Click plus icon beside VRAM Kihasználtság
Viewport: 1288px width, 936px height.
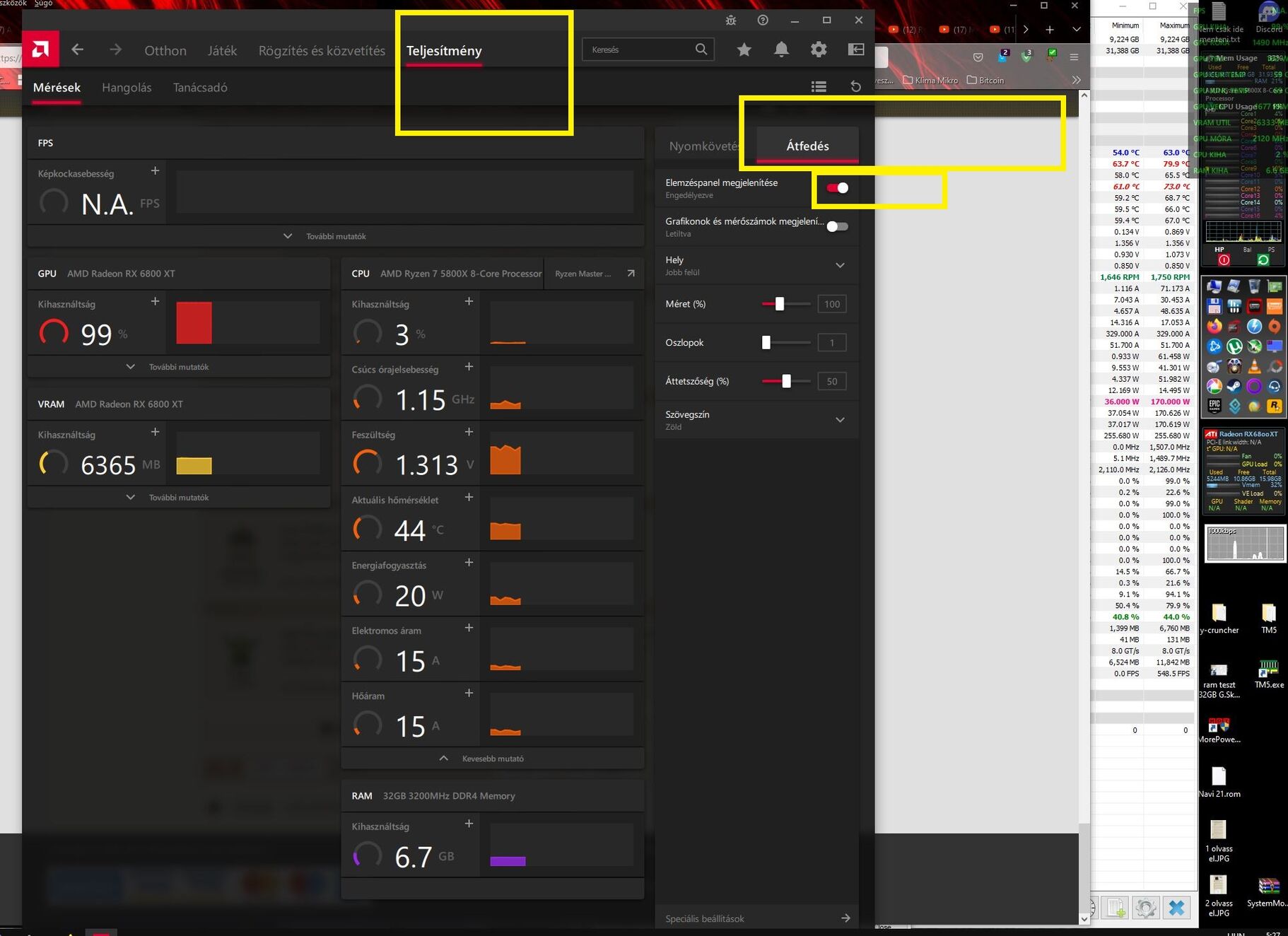pos(155,432)
